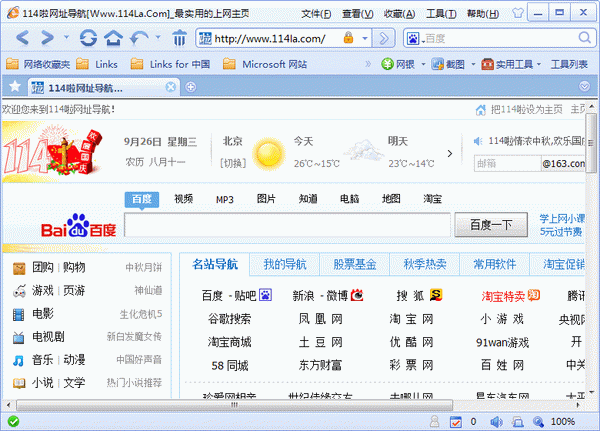
Task: Open the 工具(T) menu
Action: 441,14
